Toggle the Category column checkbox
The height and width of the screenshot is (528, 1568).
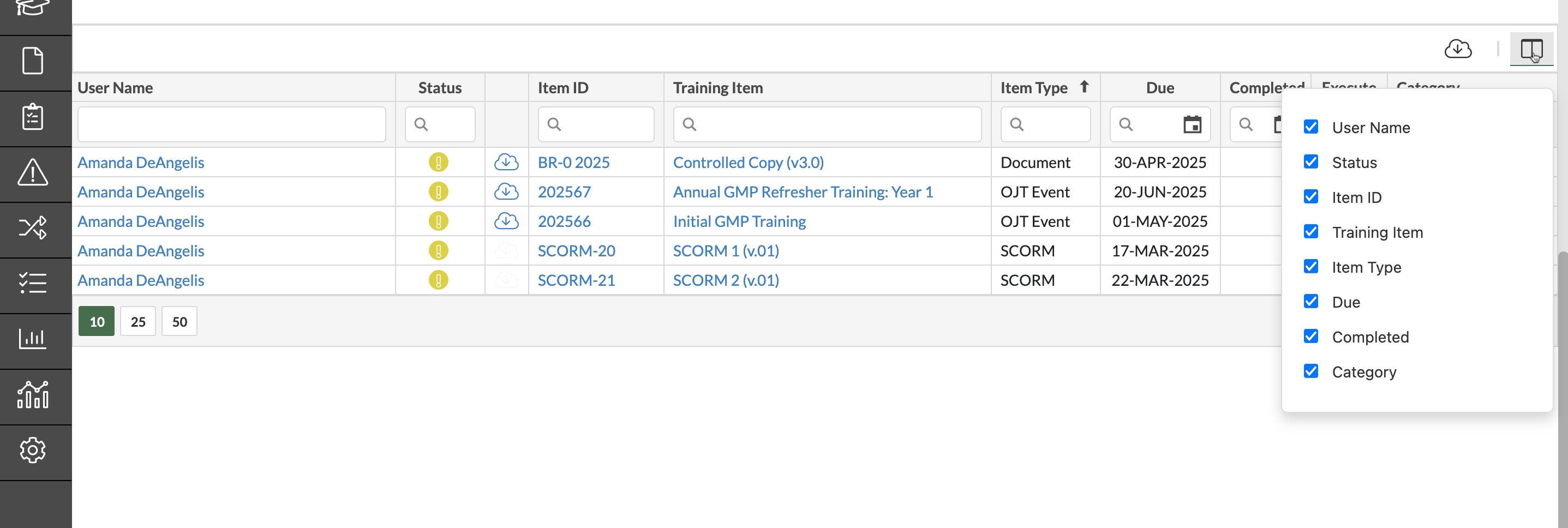click(x=1310, y=371)
